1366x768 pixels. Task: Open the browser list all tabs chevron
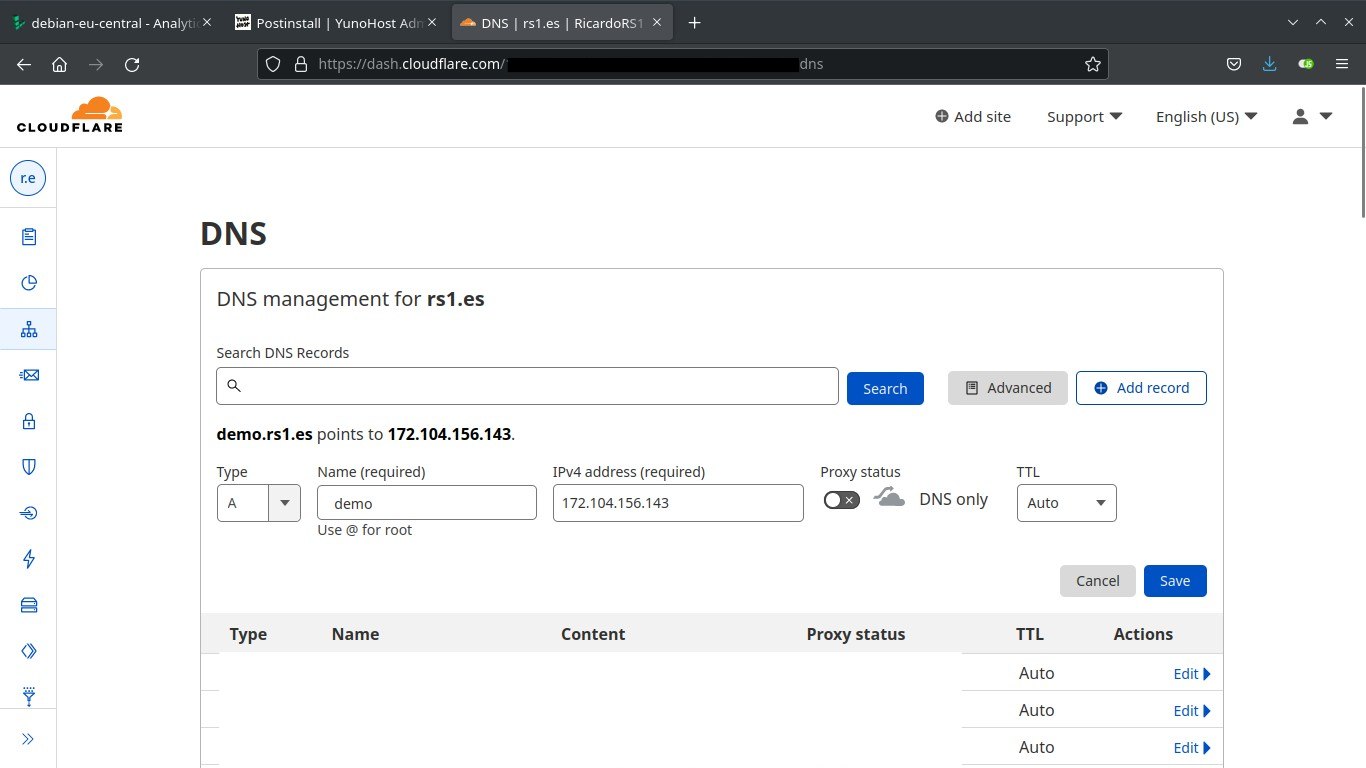(x=1292, y=22)
